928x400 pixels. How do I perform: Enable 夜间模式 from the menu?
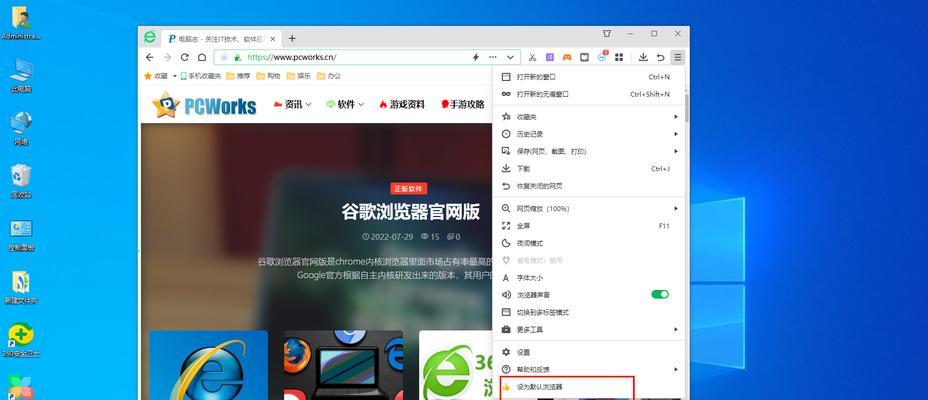pyautogui.click(x=589, y=243)
